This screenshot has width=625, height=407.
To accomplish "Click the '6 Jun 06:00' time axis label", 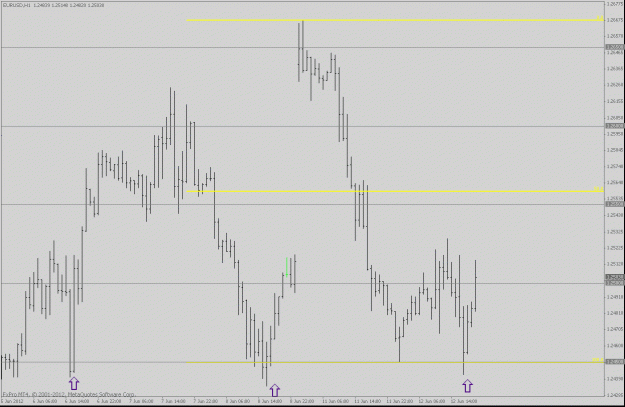I will (x=44, y=401).
